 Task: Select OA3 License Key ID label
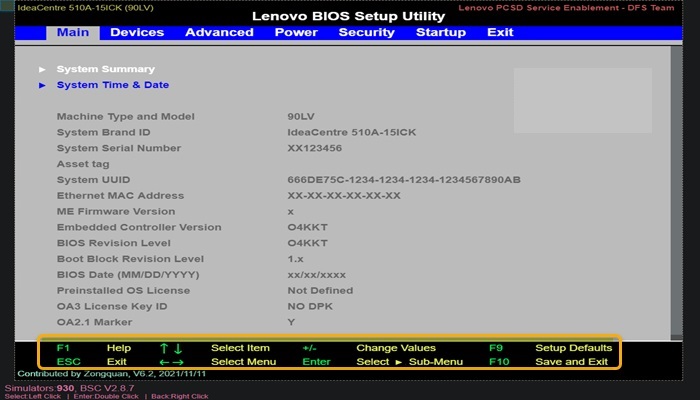point(112,307)
